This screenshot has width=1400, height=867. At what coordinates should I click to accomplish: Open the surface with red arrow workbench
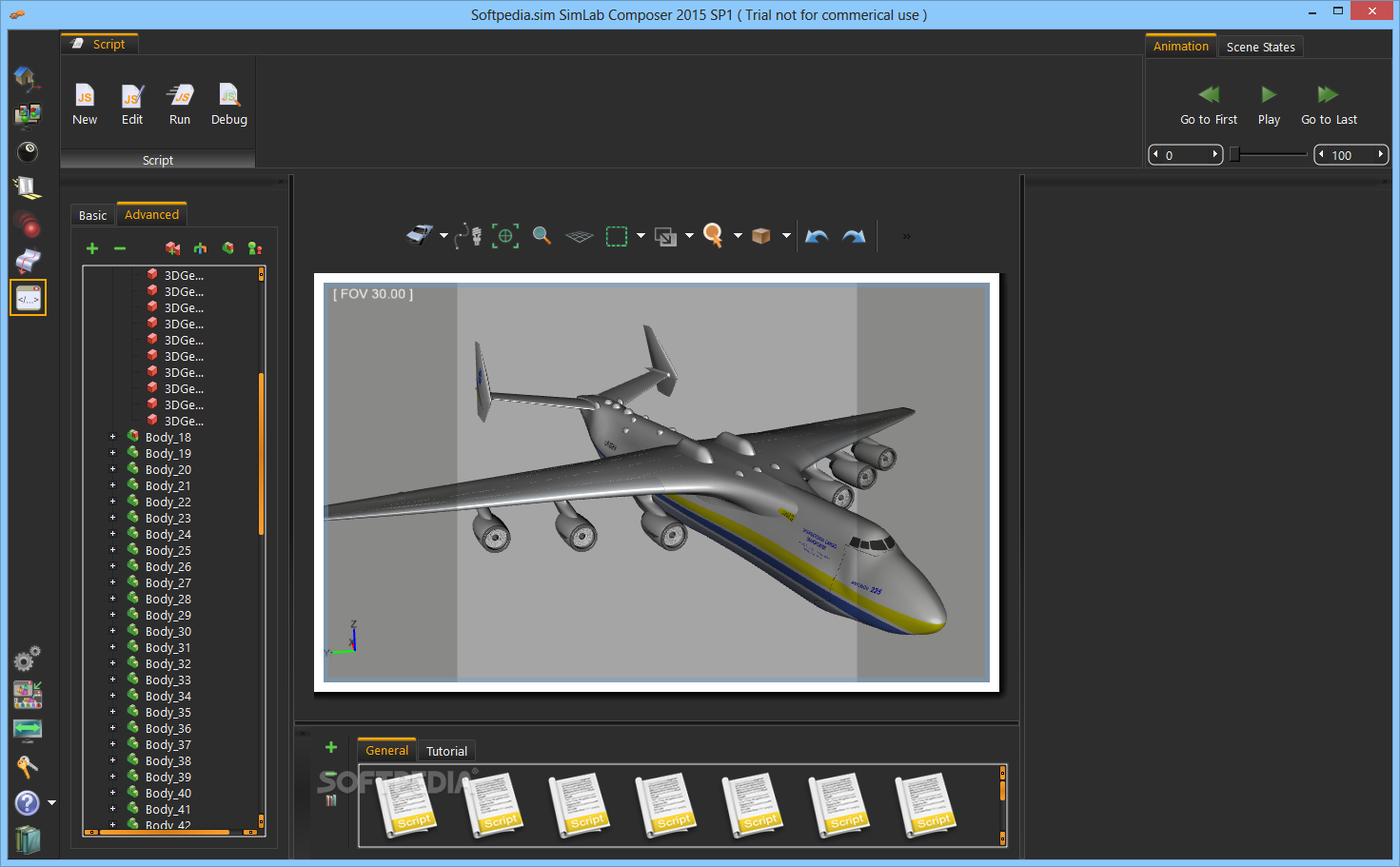tap(28, 261)
